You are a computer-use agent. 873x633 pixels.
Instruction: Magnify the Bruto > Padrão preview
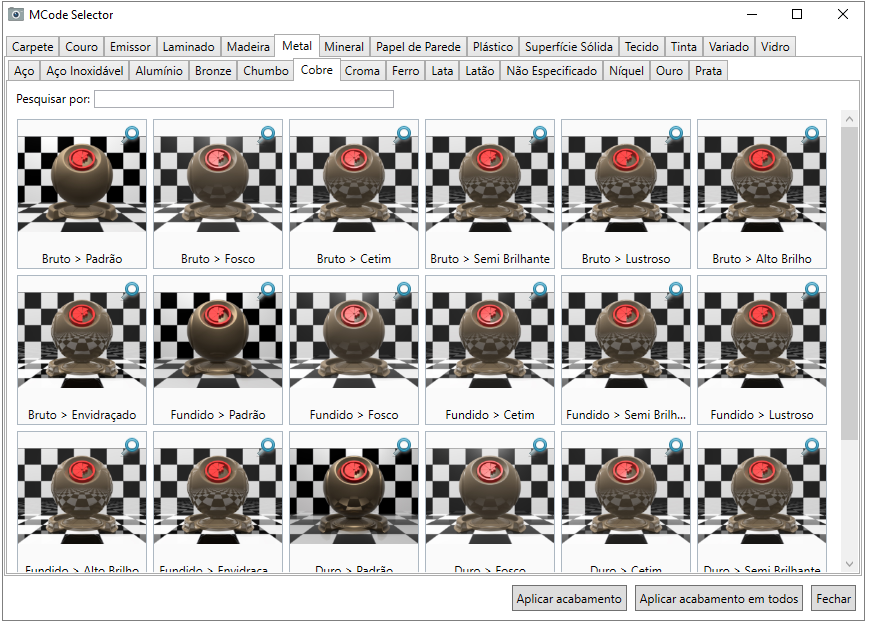pyautogui.click(x=131, y=134)
